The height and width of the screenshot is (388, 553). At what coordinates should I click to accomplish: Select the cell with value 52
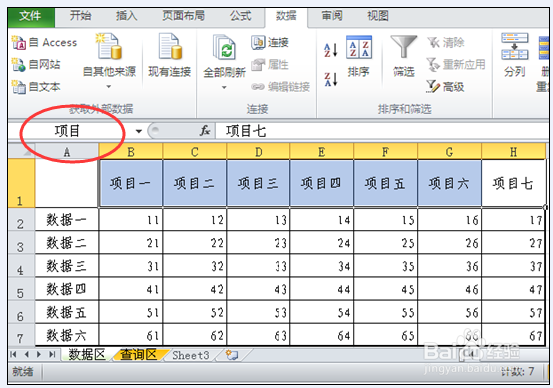[195, 312]
